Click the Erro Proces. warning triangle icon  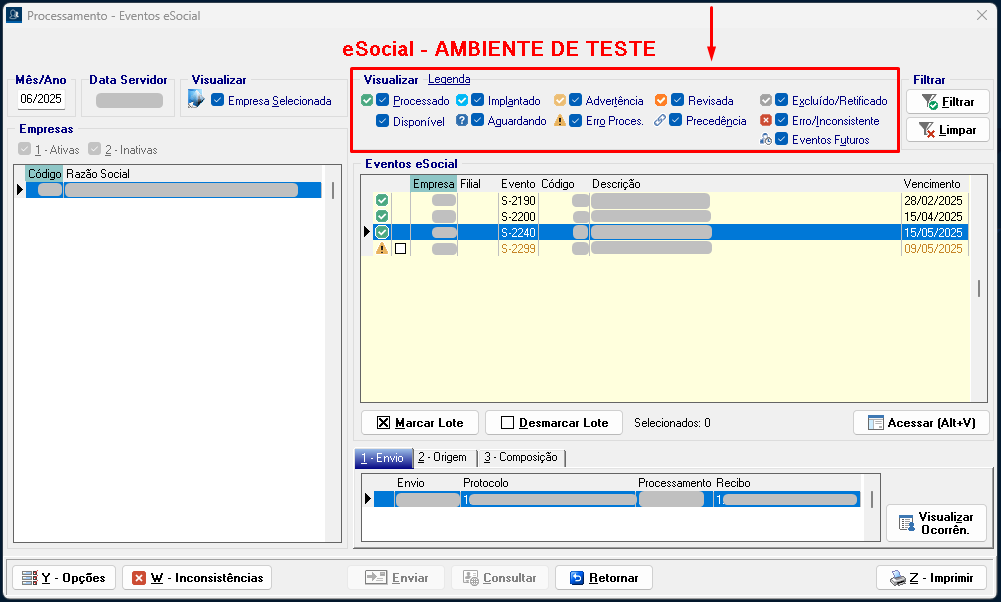point(560,121)
